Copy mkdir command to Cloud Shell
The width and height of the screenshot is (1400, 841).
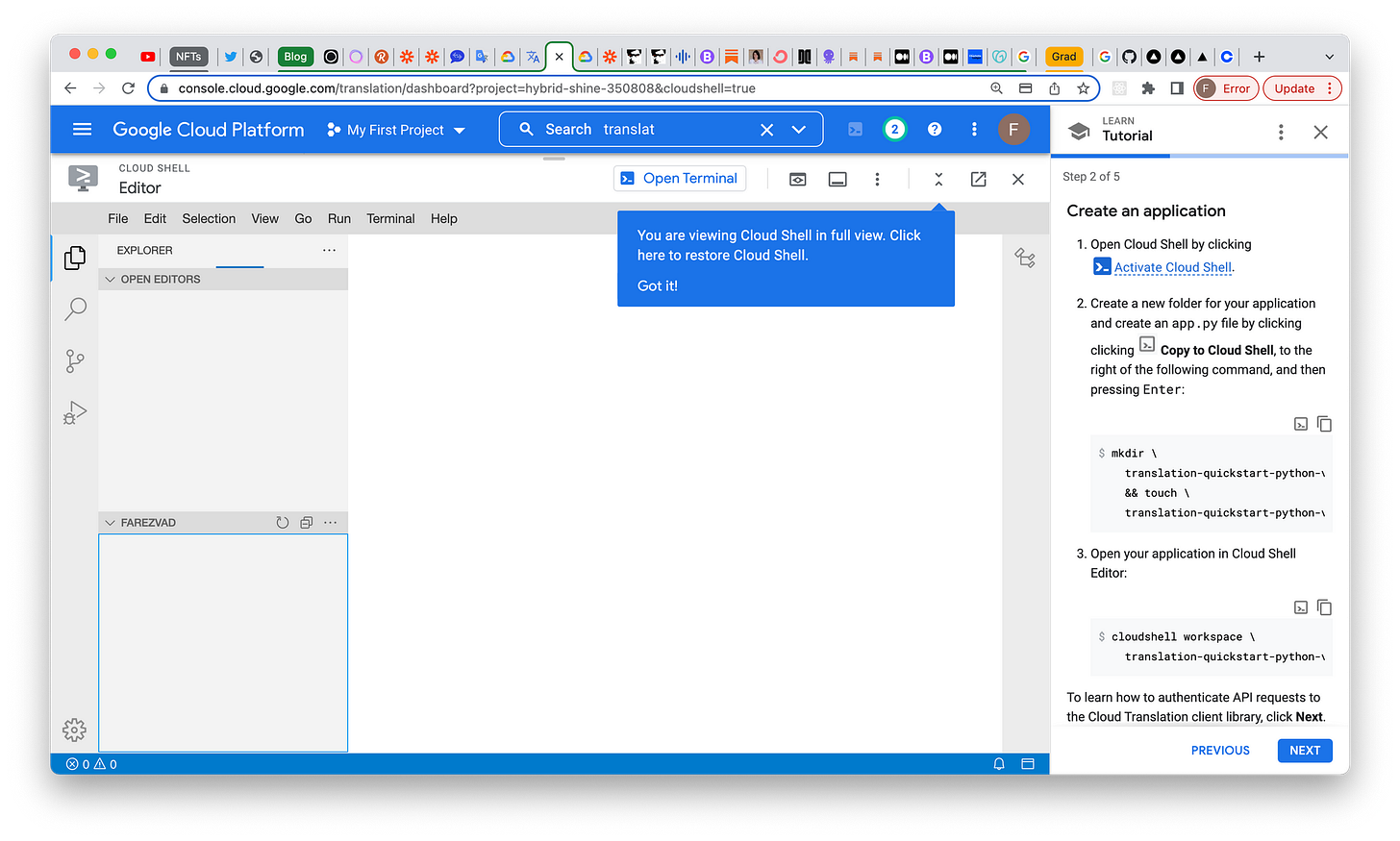point(1300,424)
